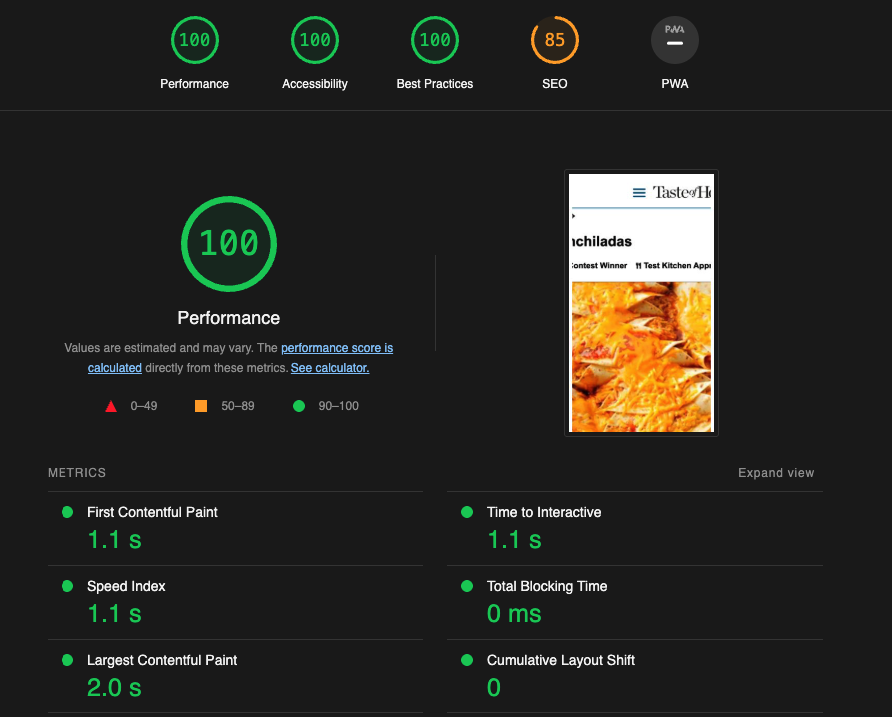Click green status dot beside Total Blocking Time
892x717 pixels.
tap(467, 586)
